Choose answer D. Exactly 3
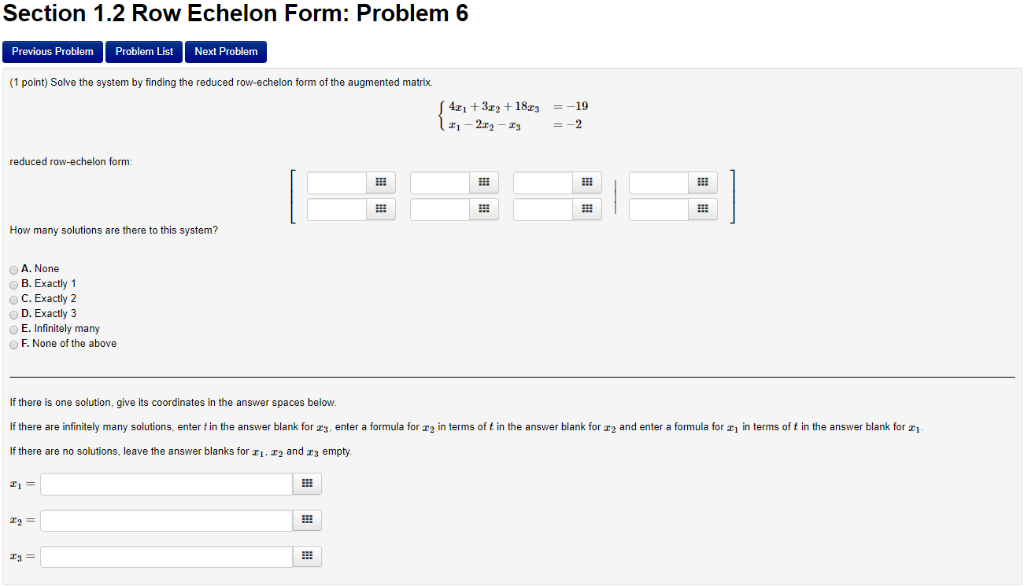This screenshot has width=1024, height=586. [13, 313]
